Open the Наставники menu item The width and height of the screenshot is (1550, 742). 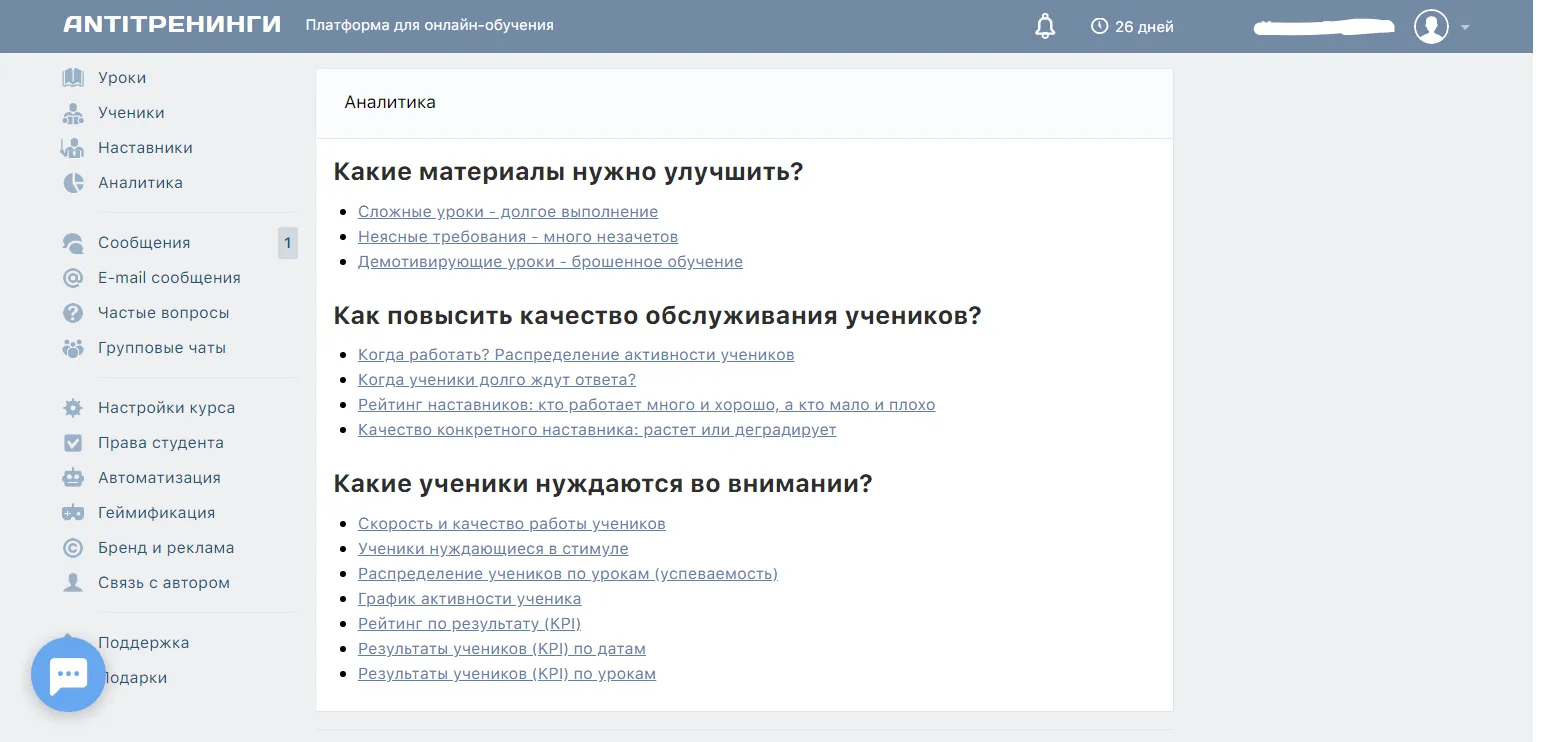coord(145,148)
